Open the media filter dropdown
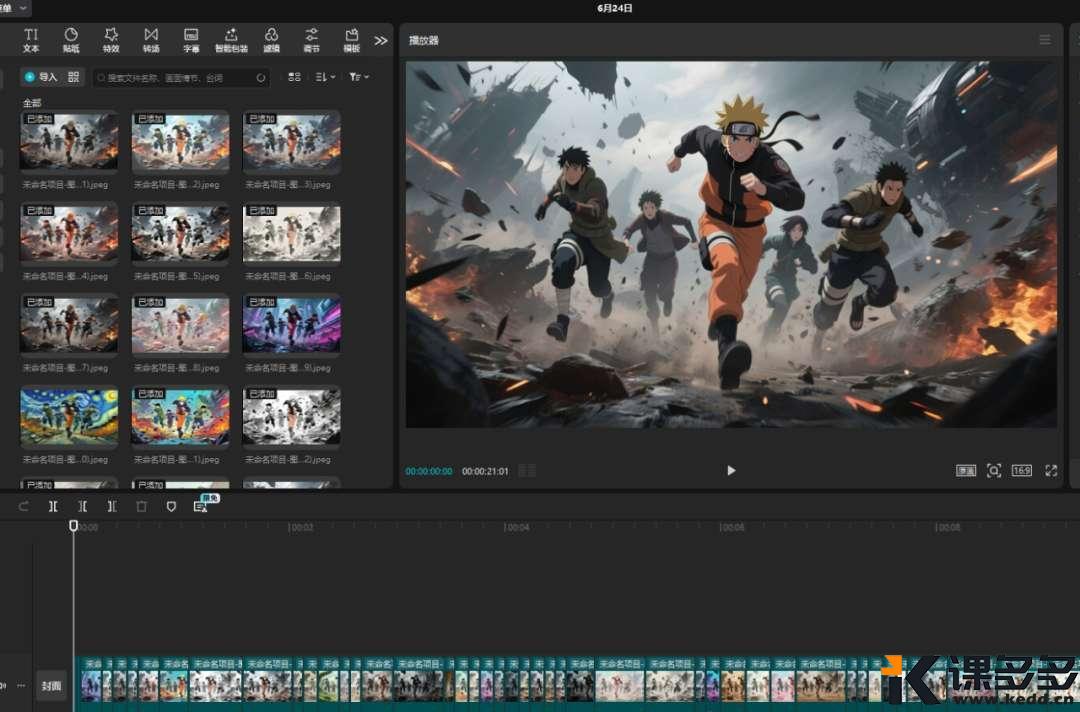The image size is (1080, 712). coord(359,77)
